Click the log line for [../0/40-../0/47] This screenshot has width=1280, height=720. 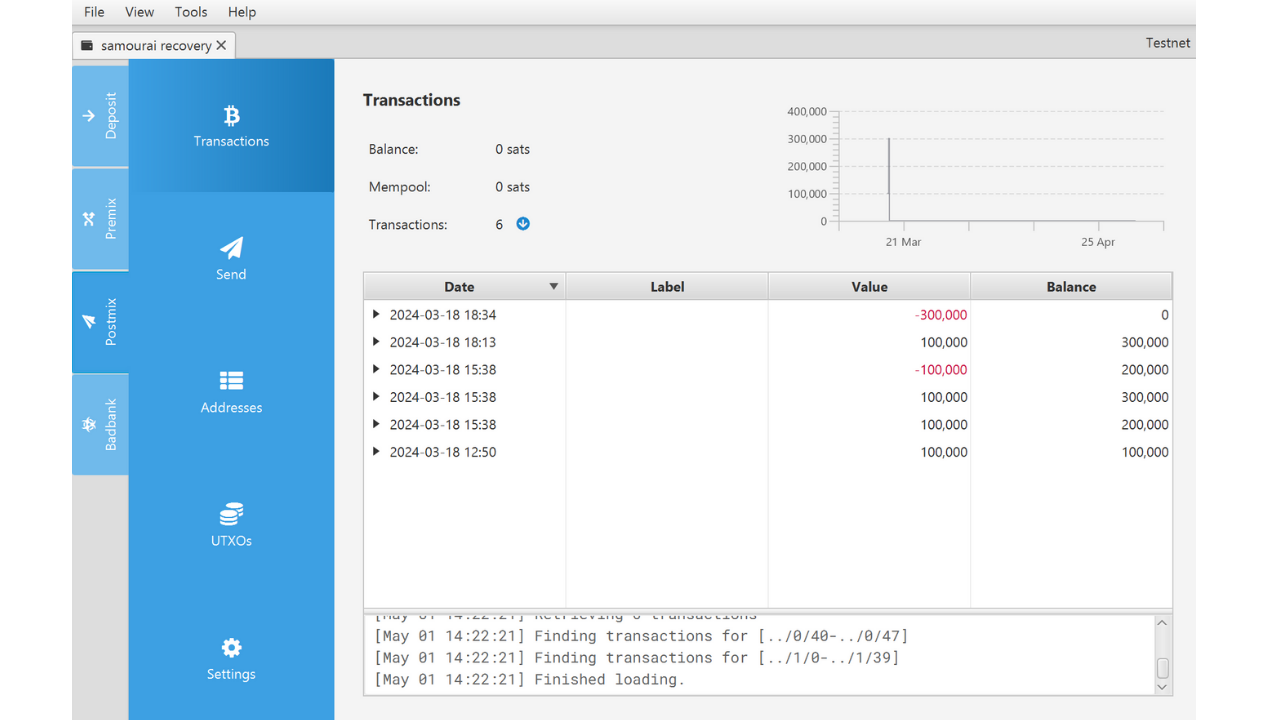(x=641, y=635)
